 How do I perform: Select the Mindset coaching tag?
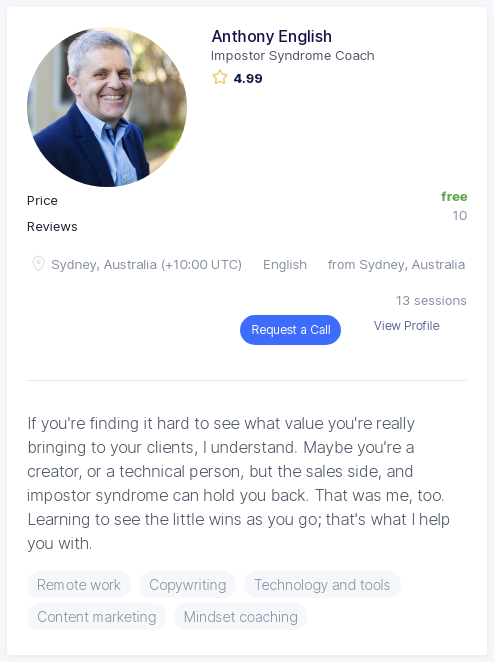click(x=241, y=617)
